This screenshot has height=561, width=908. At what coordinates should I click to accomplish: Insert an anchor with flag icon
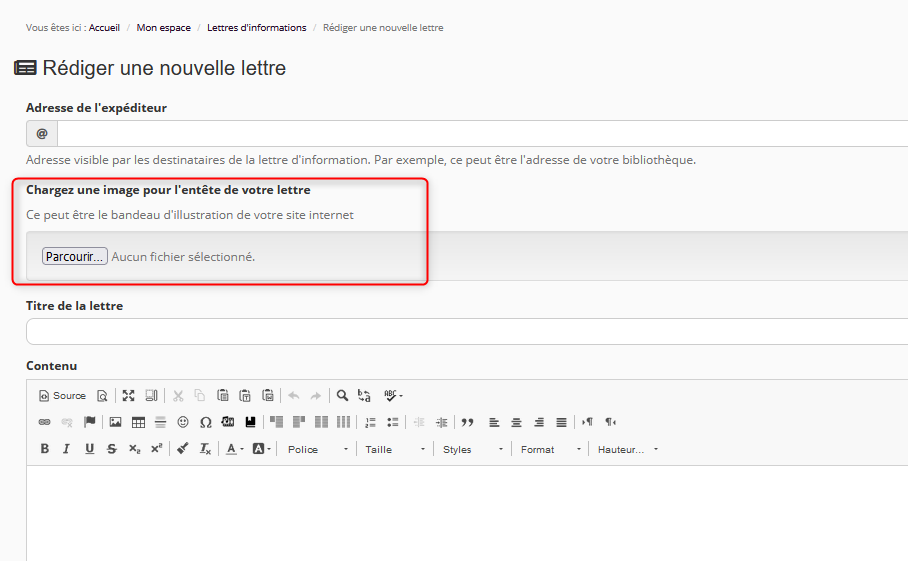tap(90, 422)
